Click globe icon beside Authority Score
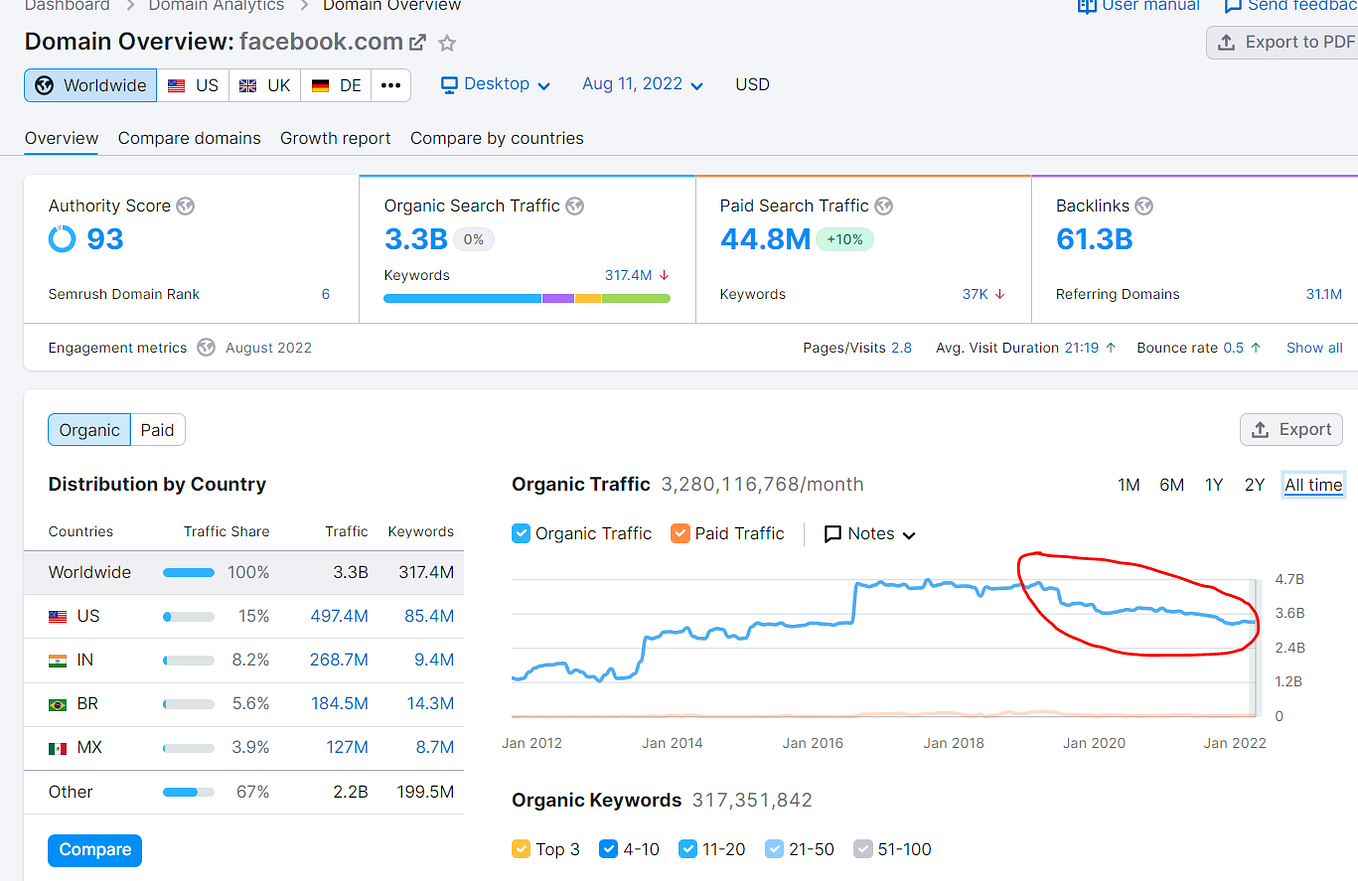1358x881 pixels. coord(185,206)
